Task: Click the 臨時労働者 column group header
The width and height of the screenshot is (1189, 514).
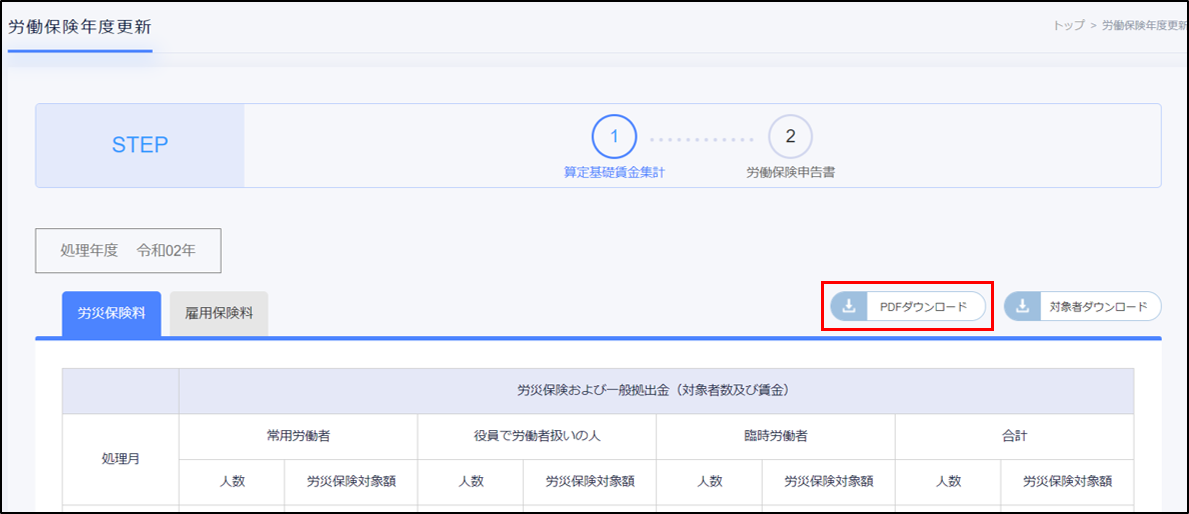Action: click(775, 436)
